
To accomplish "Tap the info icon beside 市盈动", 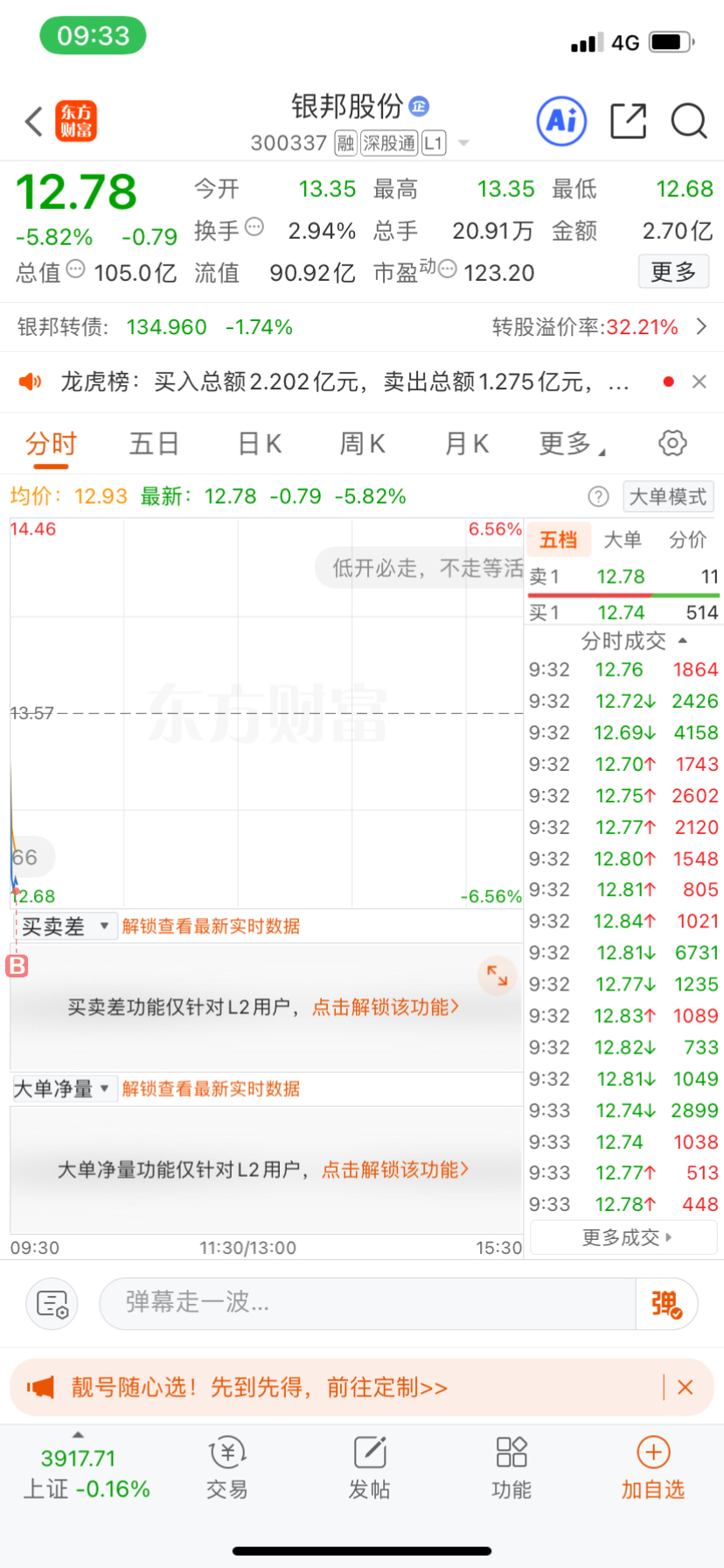I will click(447, 269).
